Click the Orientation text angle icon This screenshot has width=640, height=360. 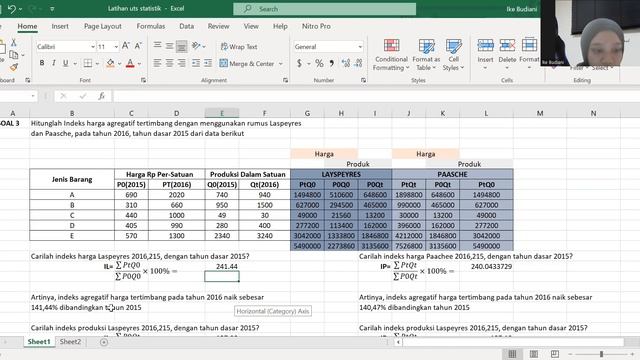tap(196, 46)
